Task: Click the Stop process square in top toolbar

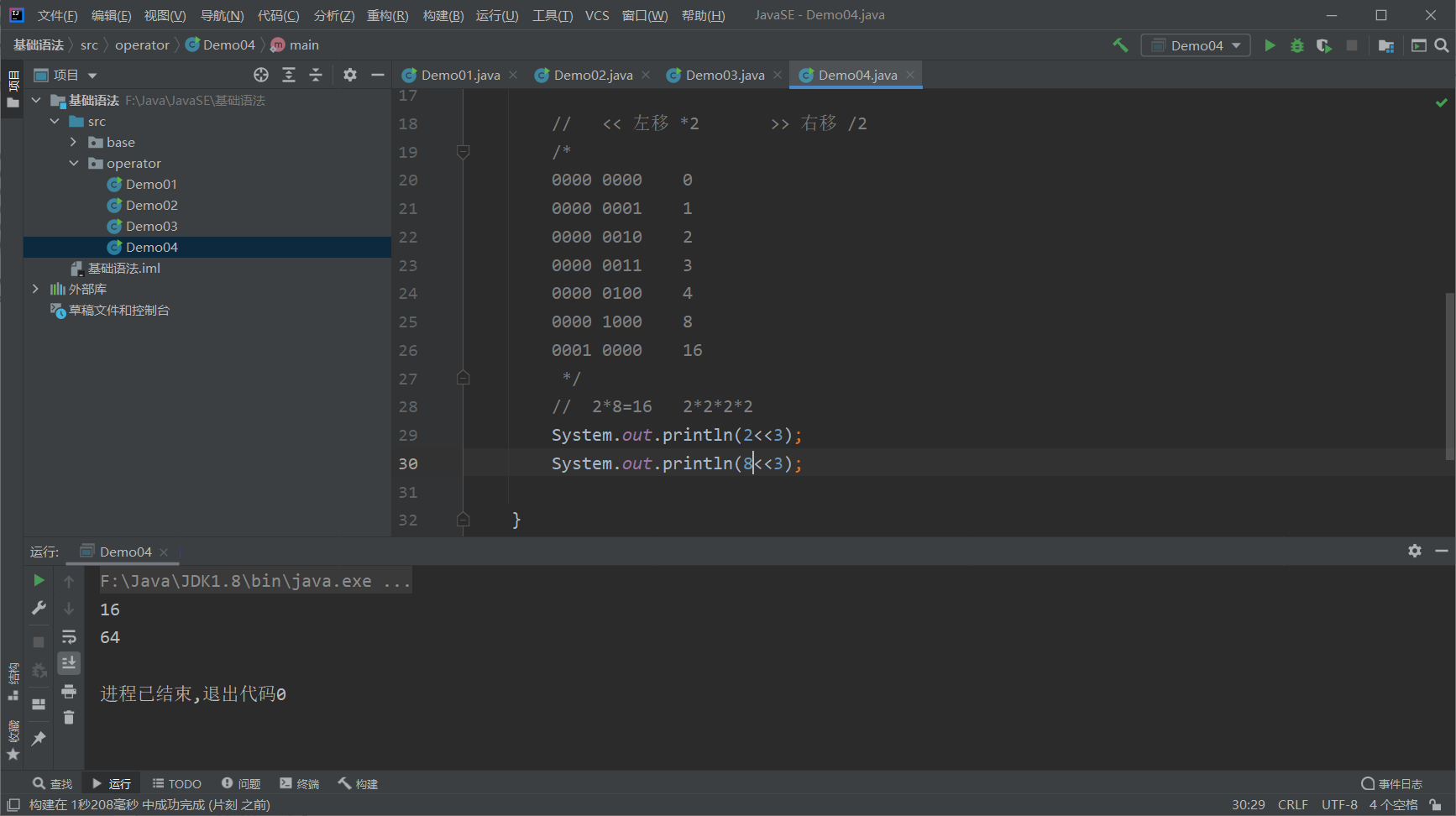Action: coord(1352,45)
